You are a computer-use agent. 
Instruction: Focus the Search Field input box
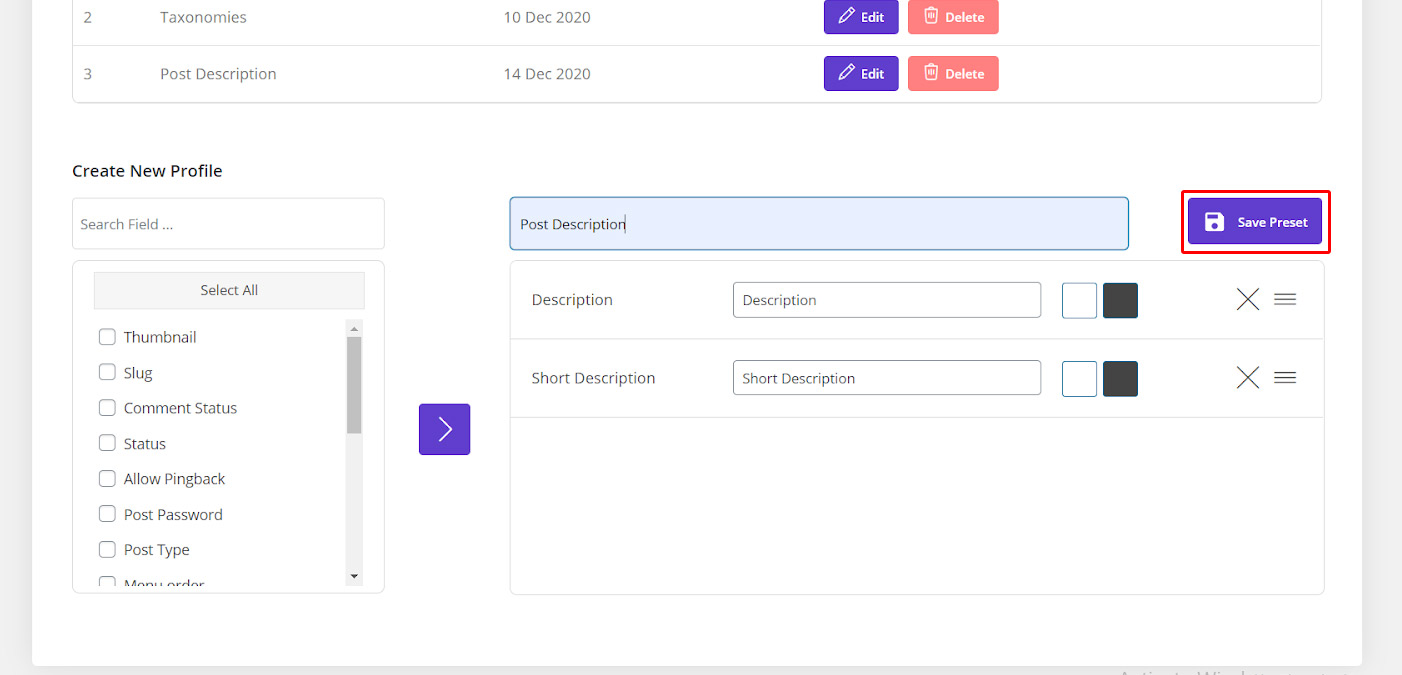[x=228, y=224]
